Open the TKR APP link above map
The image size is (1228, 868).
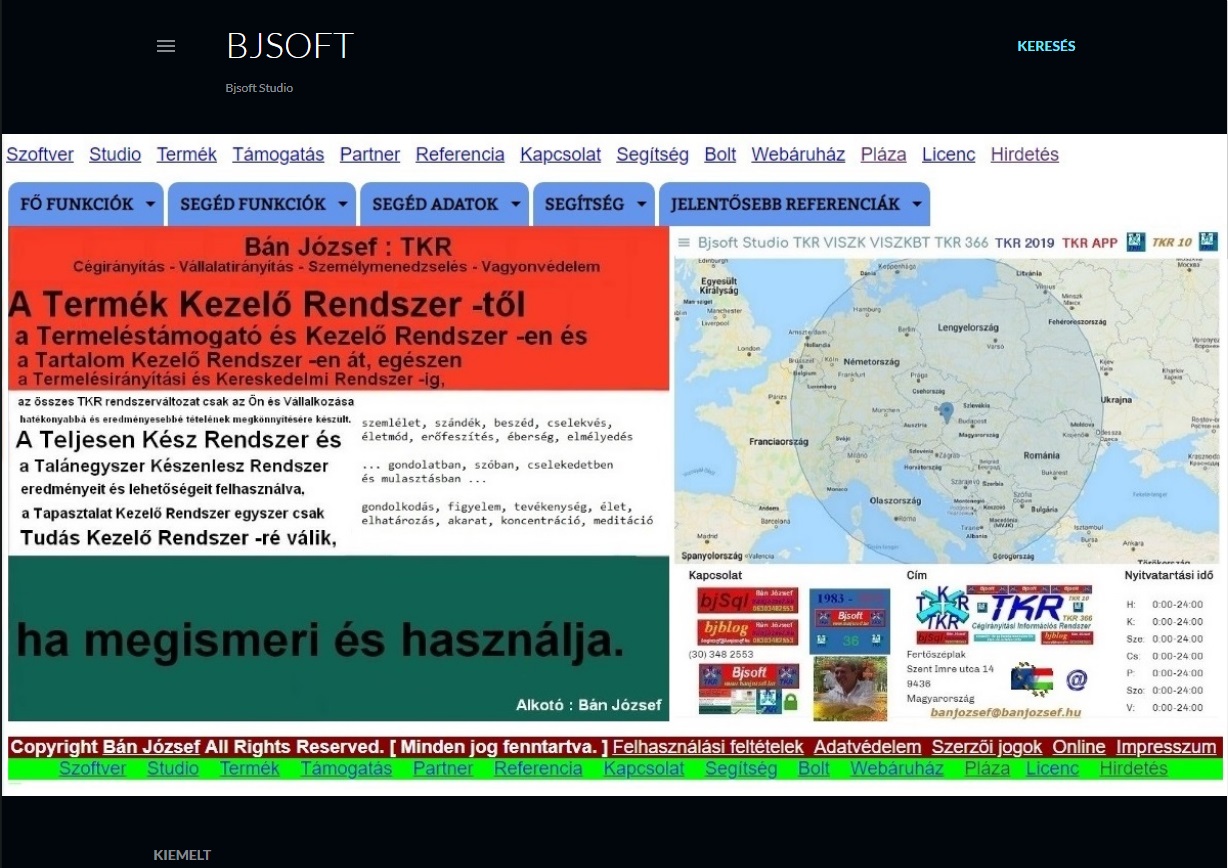[x=1090, y=242]
